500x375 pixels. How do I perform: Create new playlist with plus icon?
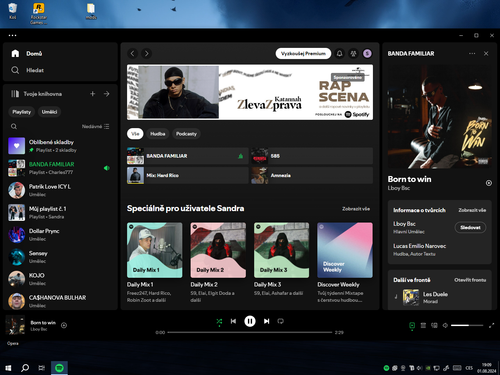pyautogui.click(x=93, y=94)
